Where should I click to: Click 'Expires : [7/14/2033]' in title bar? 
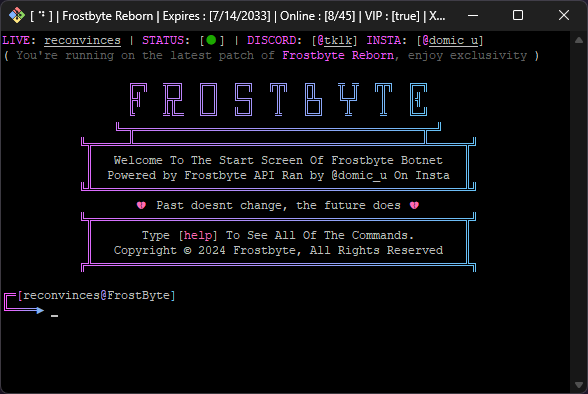pyautogui.click(x=216, y=16)
